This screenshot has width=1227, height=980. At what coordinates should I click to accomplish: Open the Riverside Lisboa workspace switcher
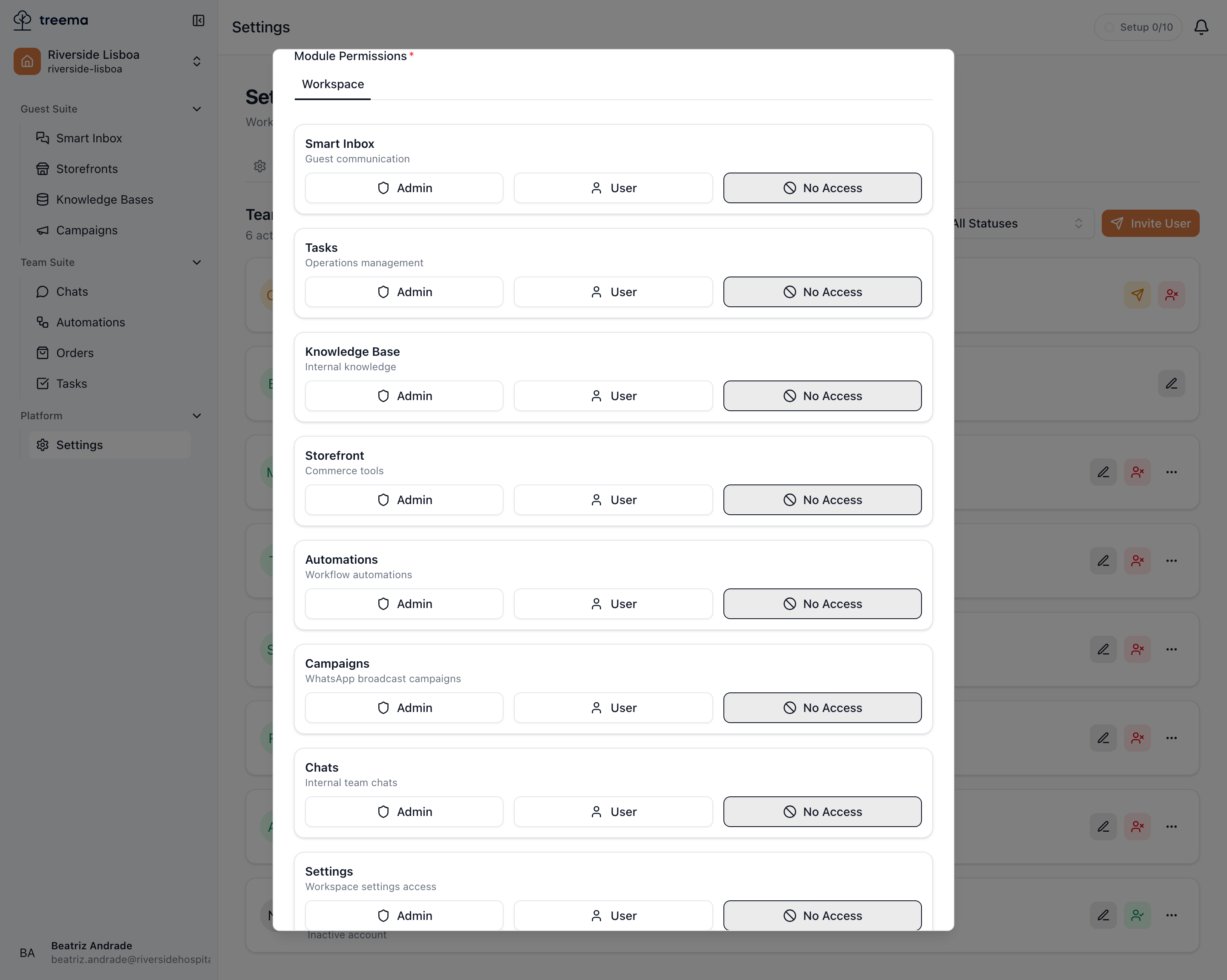pos(109,61)
